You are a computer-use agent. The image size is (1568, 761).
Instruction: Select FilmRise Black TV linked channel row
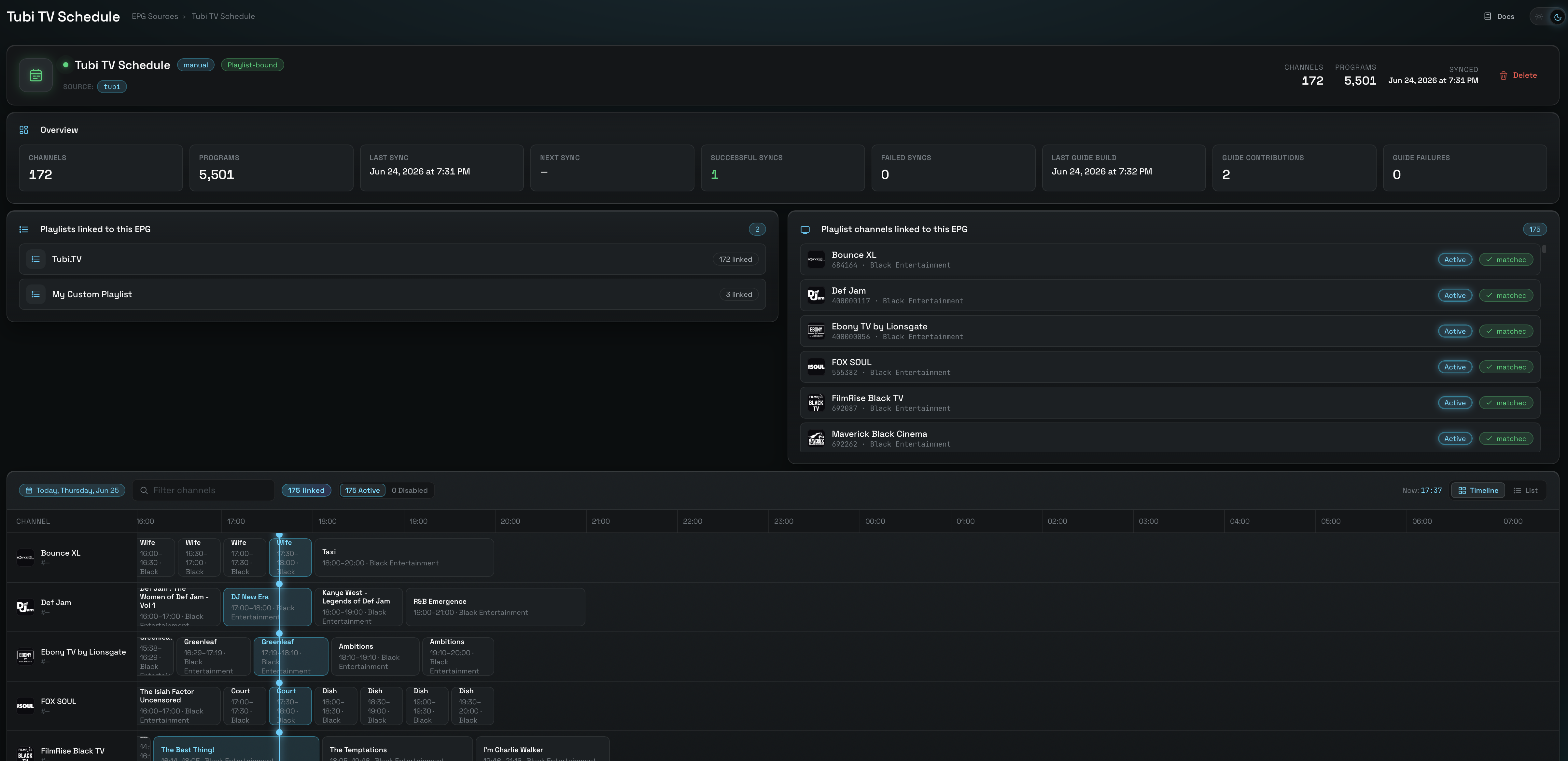(x=1170, y=403)
